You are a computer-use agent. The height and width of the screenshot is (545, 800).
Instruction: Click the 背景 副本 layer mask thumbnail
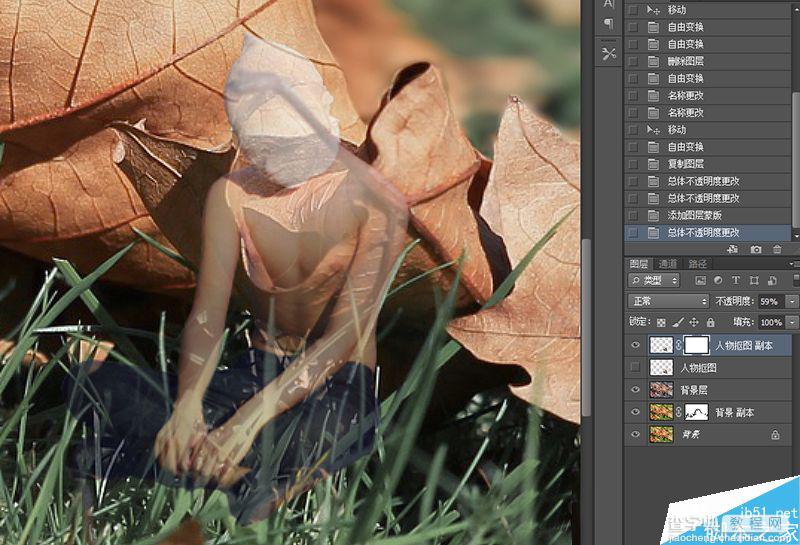click(x=696, y=412)
